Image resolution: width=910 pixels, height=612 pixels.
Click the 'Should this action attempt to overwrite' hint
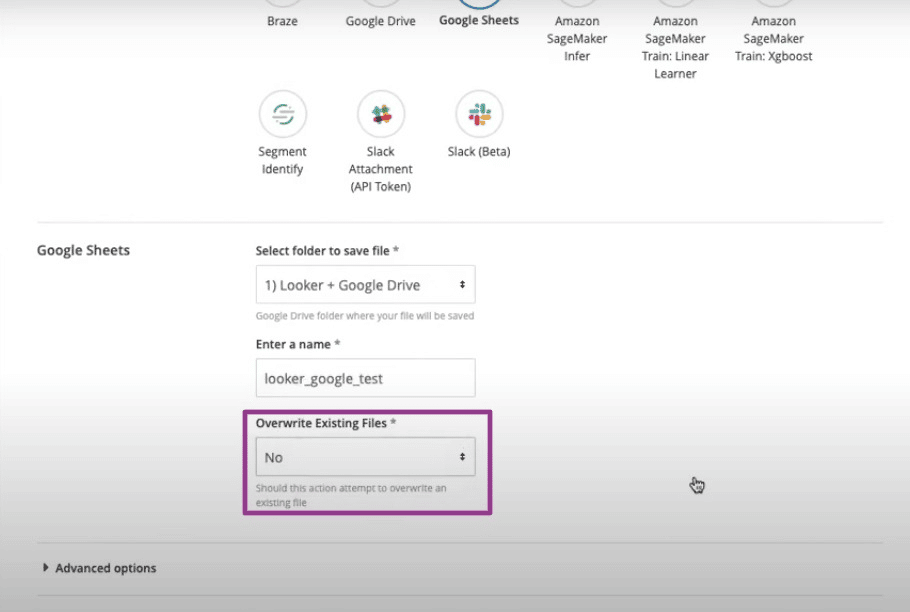[x=351, y=495]
